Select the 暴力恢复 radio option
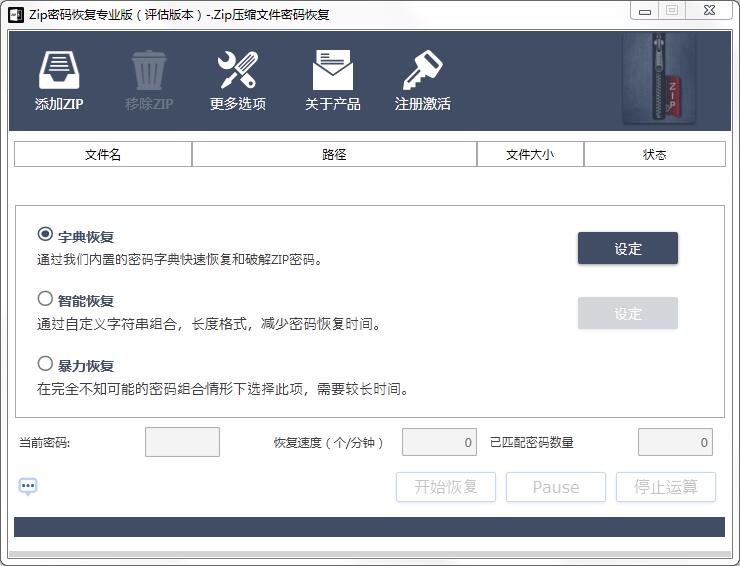This screenshot has width=740, height=566. [x=45, y=363]
